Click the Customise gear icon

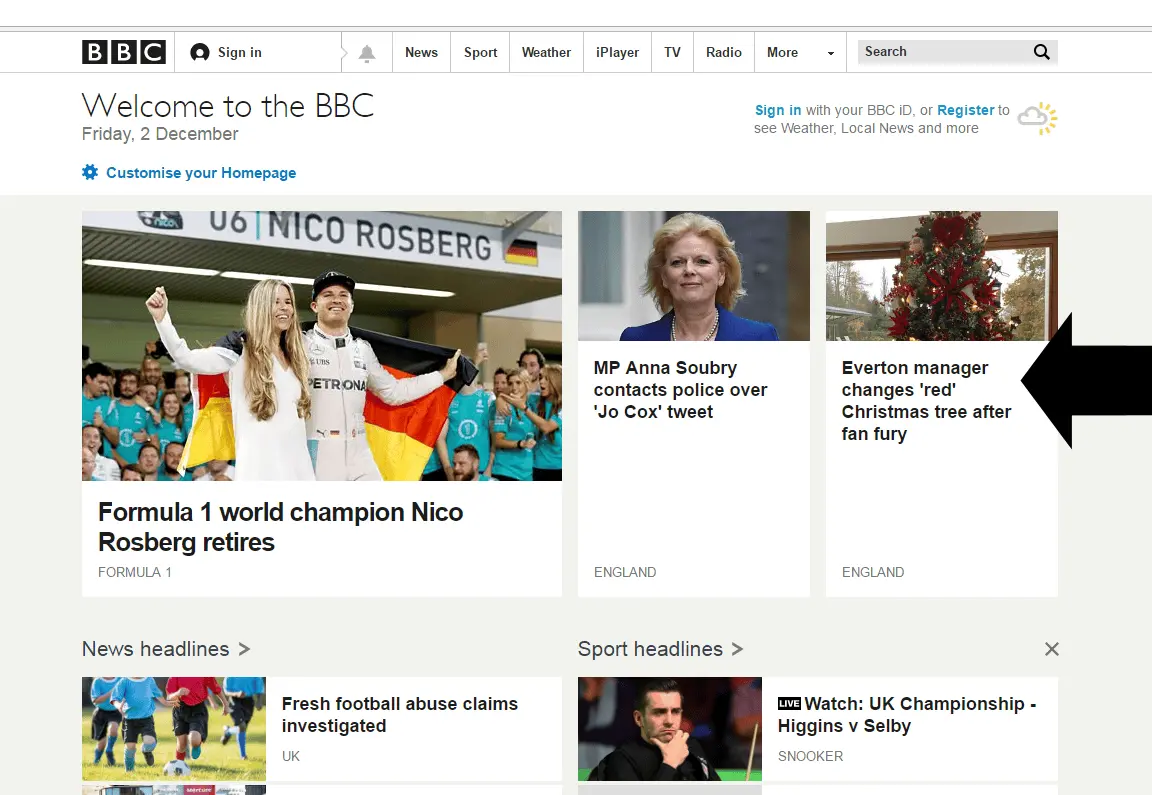click(x=90, y=172)
